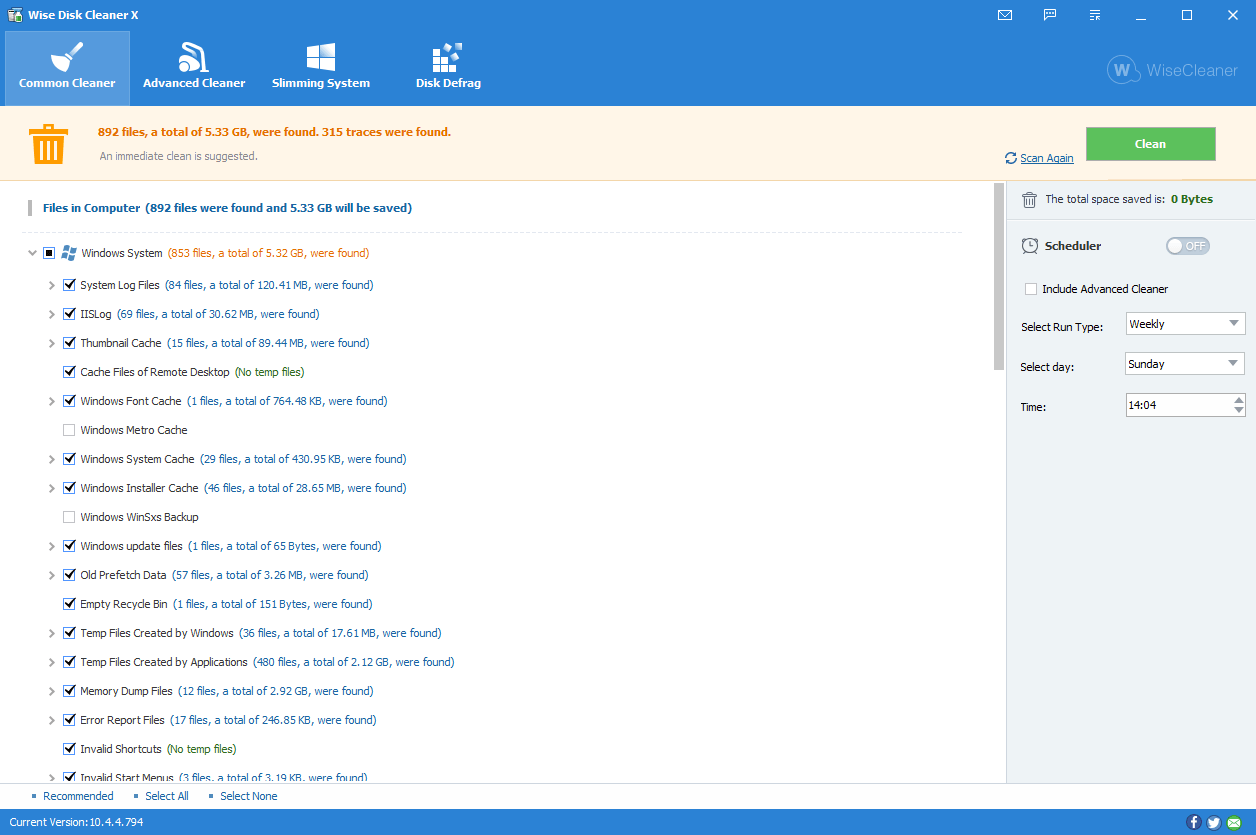Enable the Include Advanced Cleaner checkbox

1031,289
